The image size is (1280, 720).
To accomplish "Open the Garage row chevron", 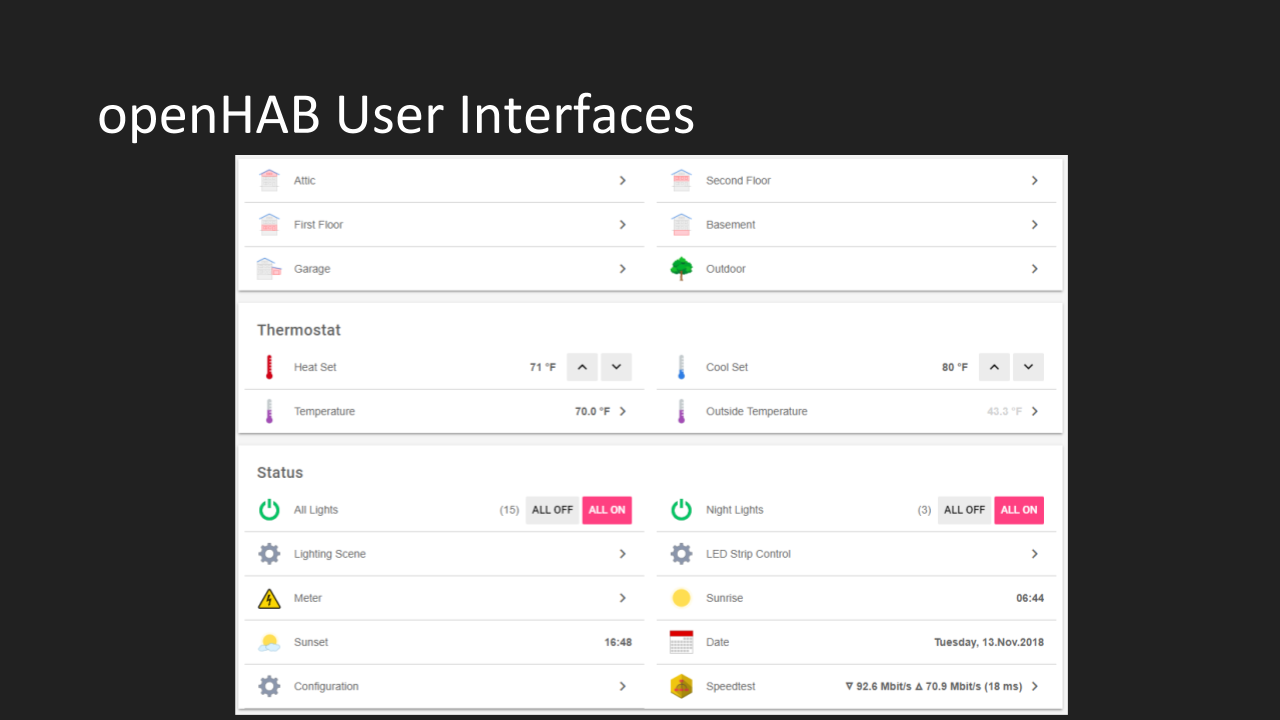I will [622, 269].
